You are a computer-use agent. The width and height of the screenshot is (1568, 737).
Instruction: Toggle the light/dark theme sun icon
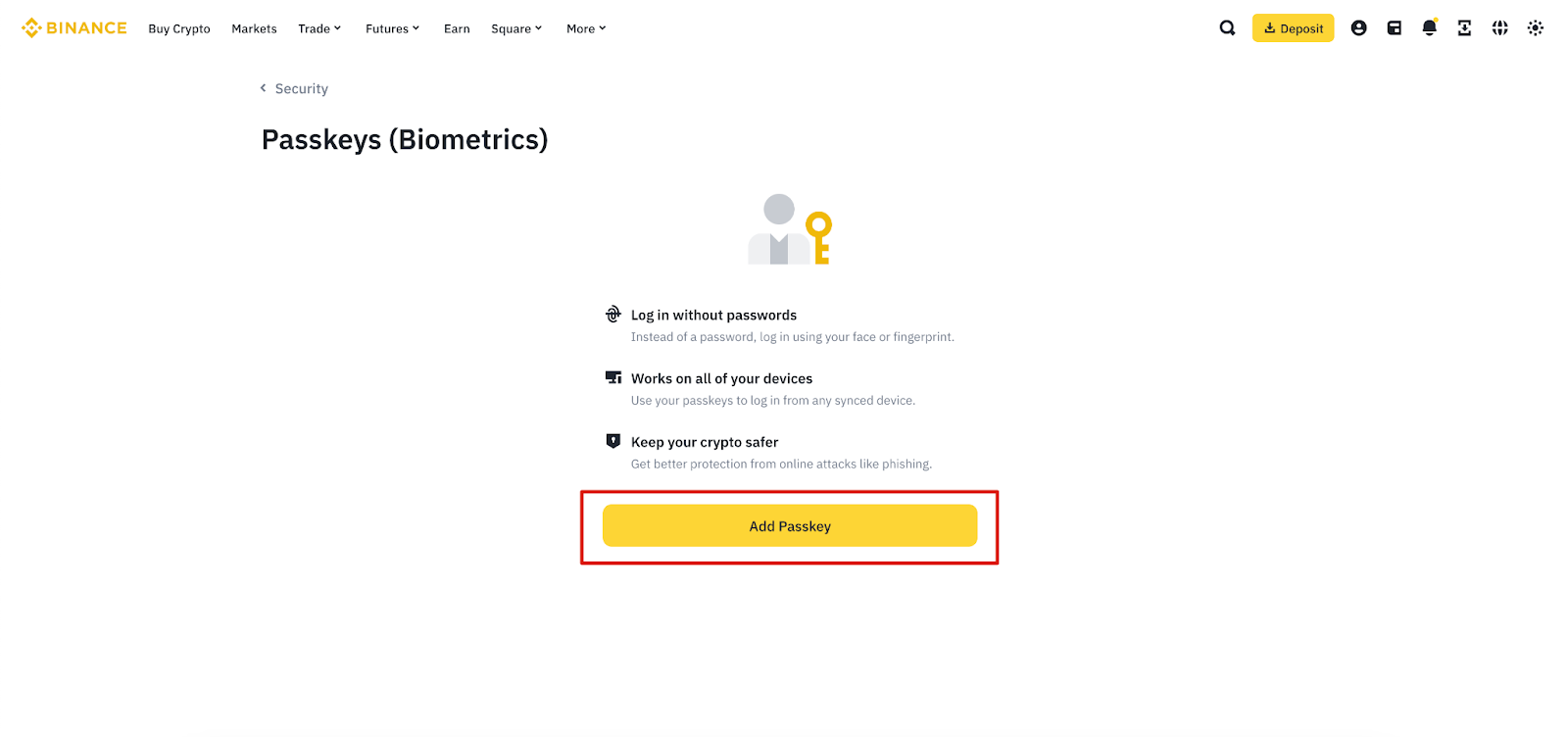[1536, 28]
